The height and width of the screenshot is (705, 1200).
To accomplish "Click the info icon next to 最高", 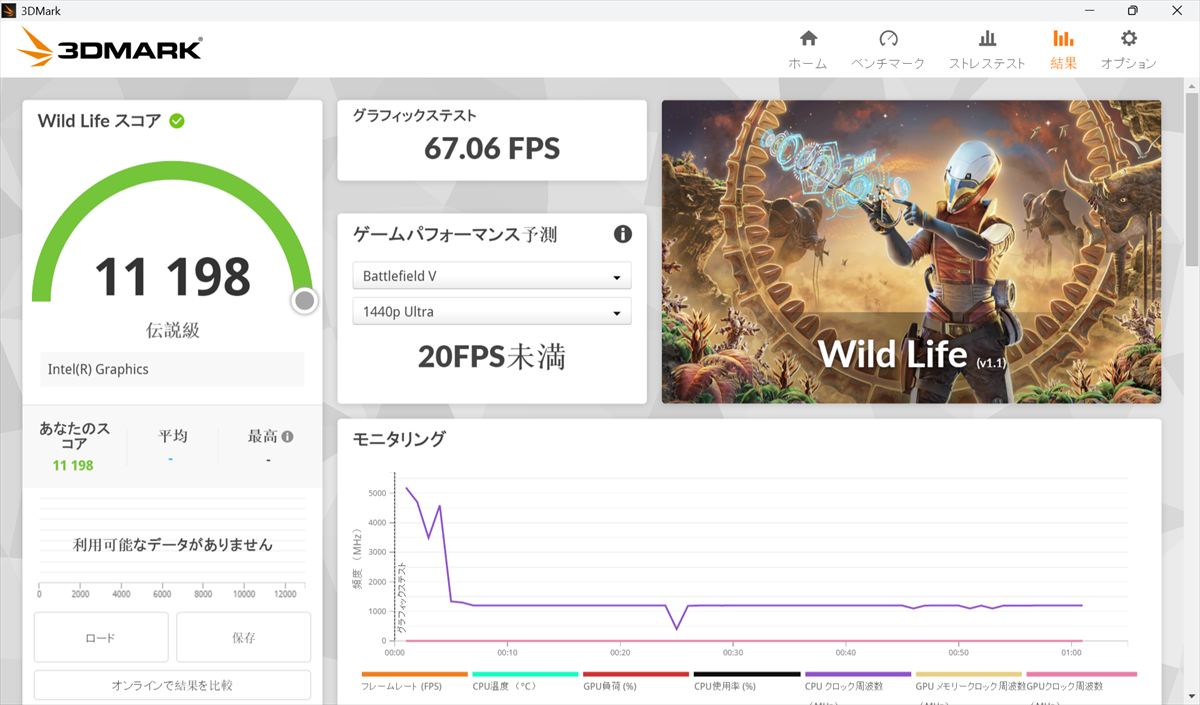I will tap(288, 437).
